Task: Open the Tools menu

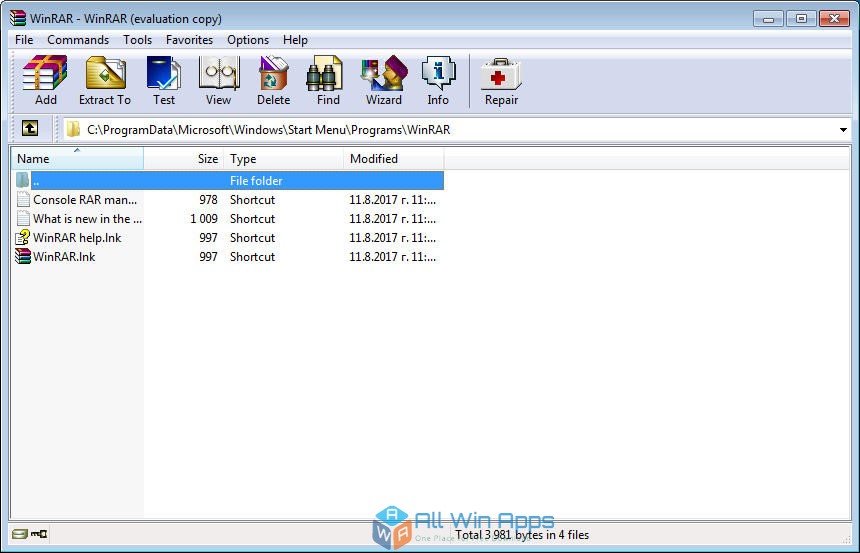Action: [x=137, y=40]
